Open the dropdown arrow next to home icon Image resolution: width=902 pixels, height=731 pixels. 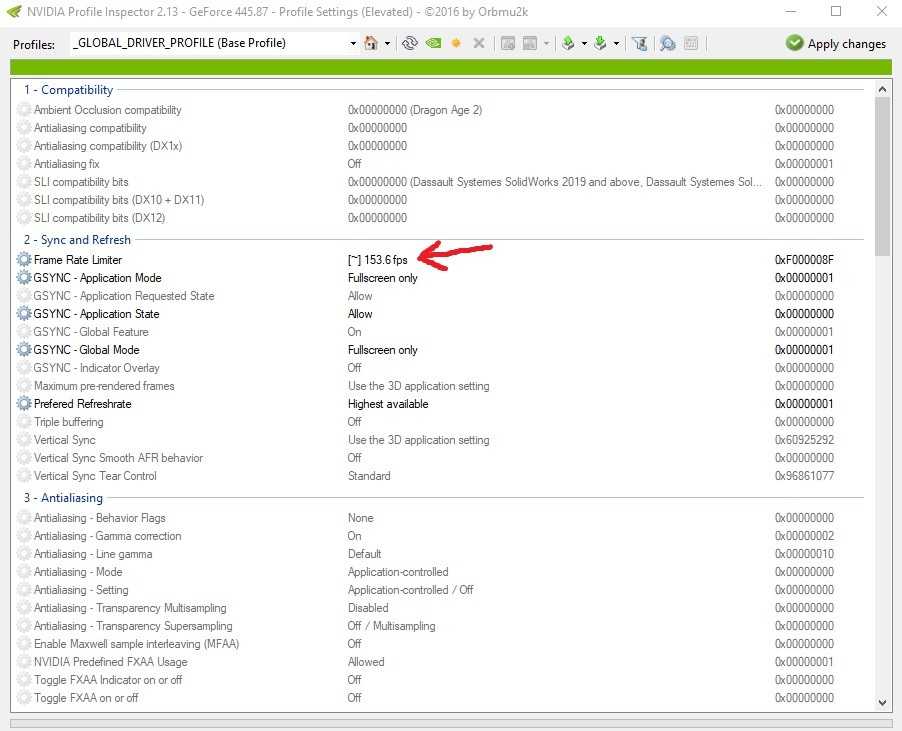(x=387, y=43)
